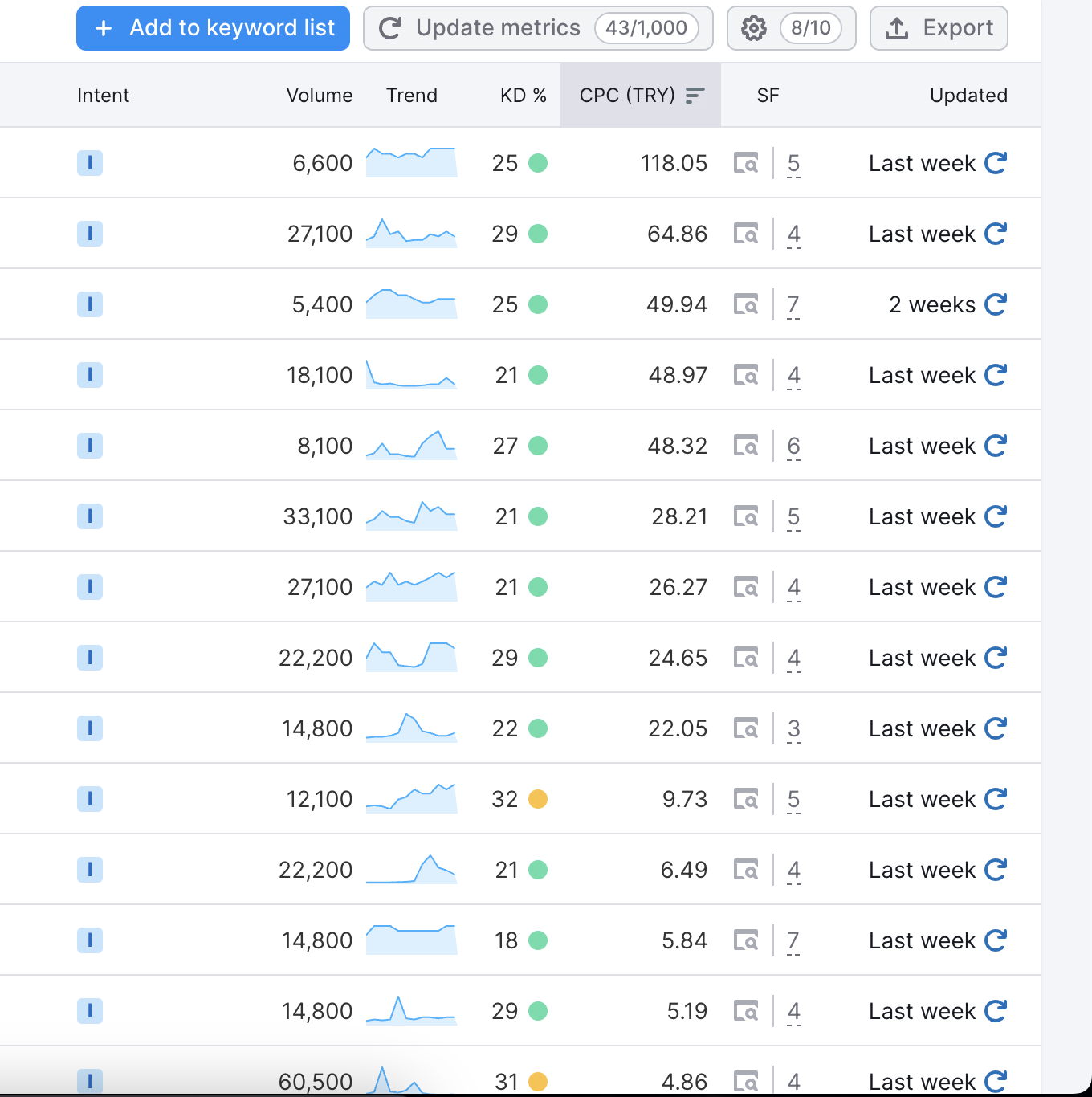
Task: Sort by Volume column header
Action: pos(320,96)
